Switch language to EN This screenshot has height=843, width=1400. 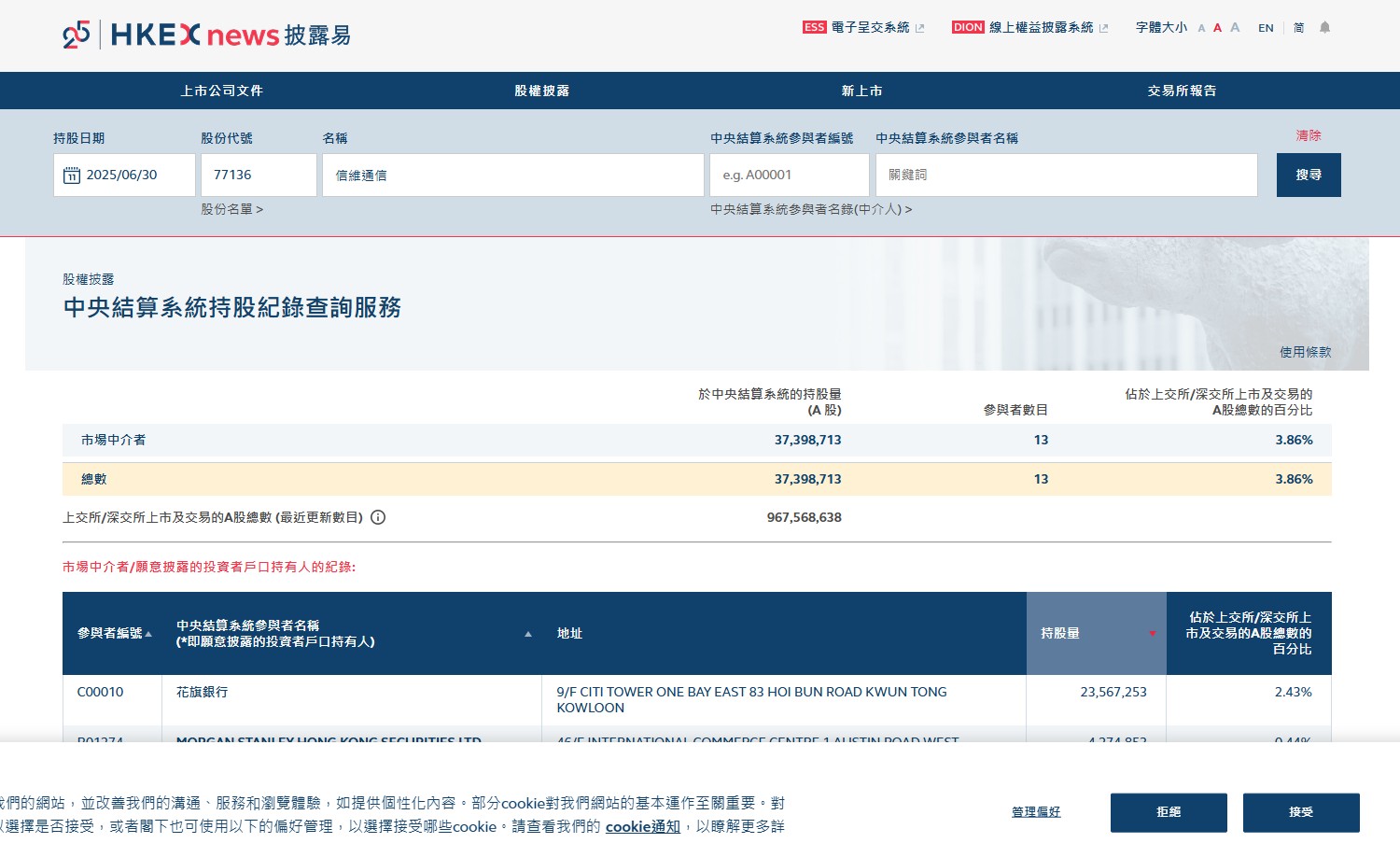1266,28
